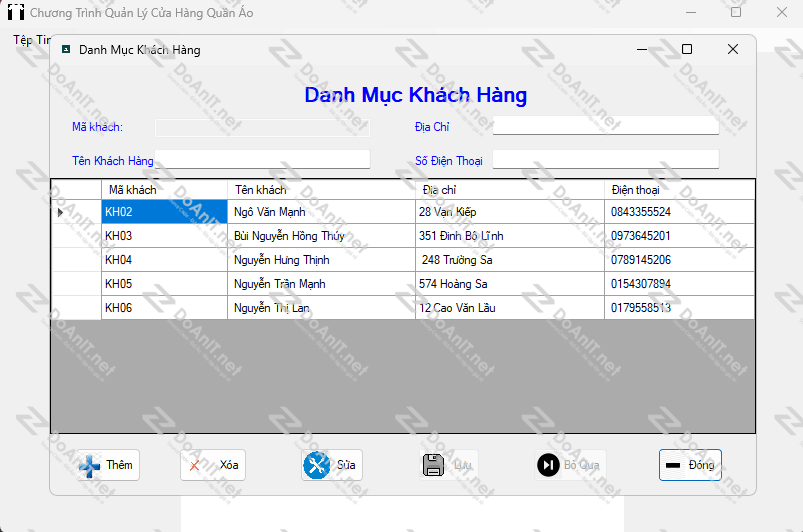Select phone cell 0179558513
Viewport: 803px width, 532px height.
(x=679, y=308)
